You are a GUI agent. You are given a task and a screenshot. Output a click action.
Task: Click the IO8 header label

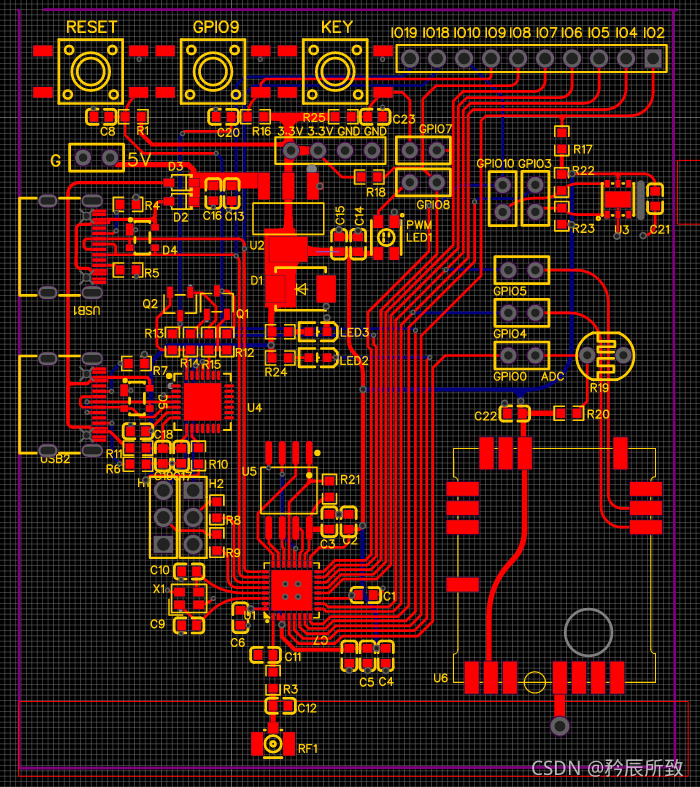tap(520, 33)
